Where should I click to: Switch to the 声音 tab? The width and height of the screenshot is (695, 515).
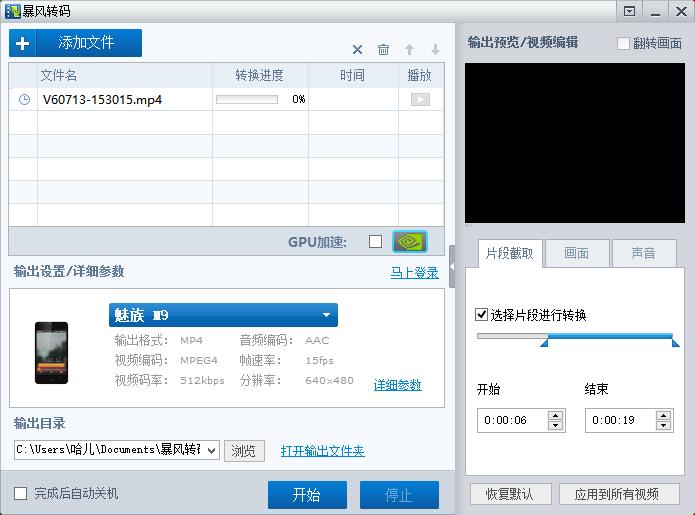coord(644,254)
